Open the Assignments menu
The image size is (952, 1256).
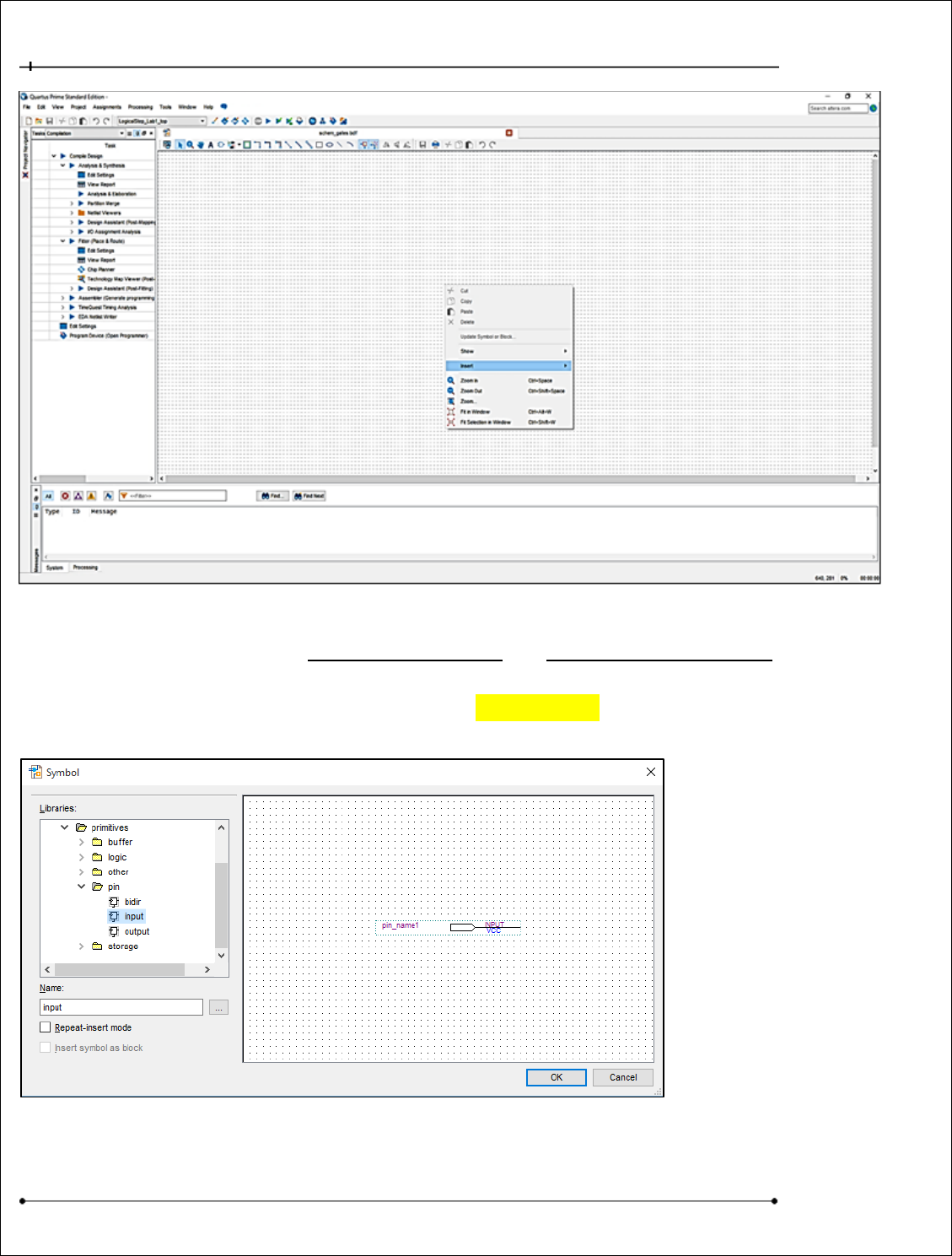pyautogui.click(x=107, y=107)
